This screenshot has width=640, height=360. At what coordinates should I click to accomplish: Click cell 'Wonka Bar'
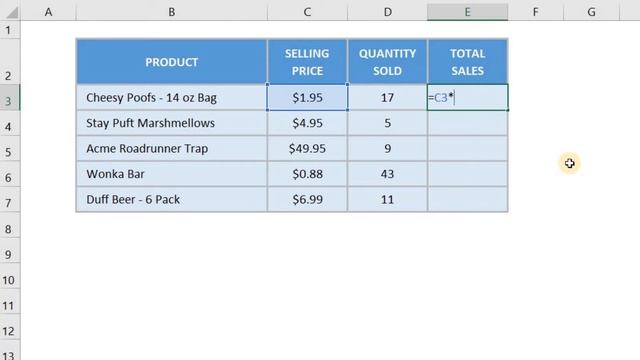click(x=171, y=174)
